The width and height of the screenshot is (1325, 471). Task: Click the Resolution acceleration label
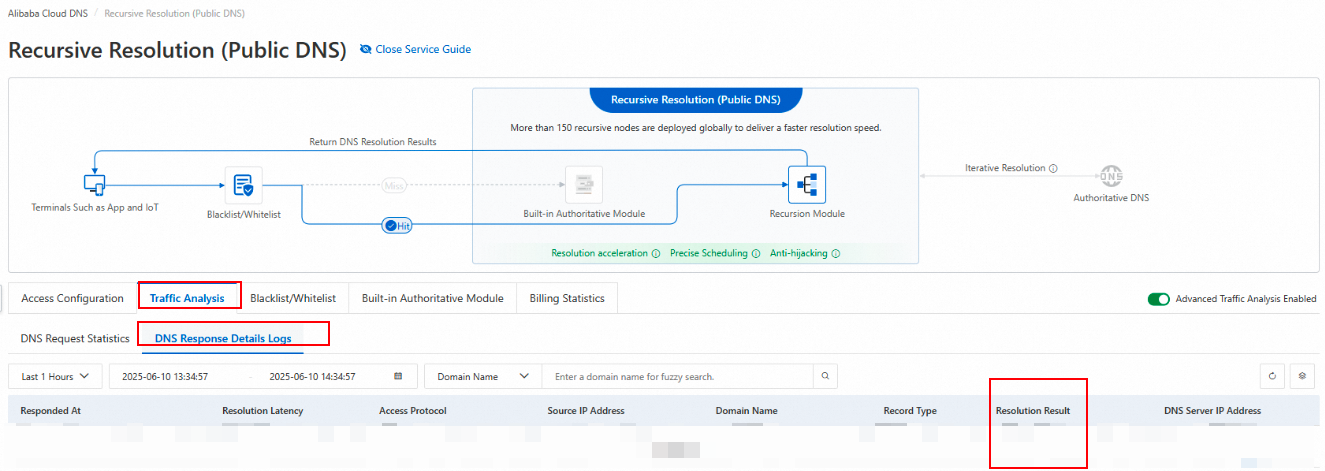(599, 253)
